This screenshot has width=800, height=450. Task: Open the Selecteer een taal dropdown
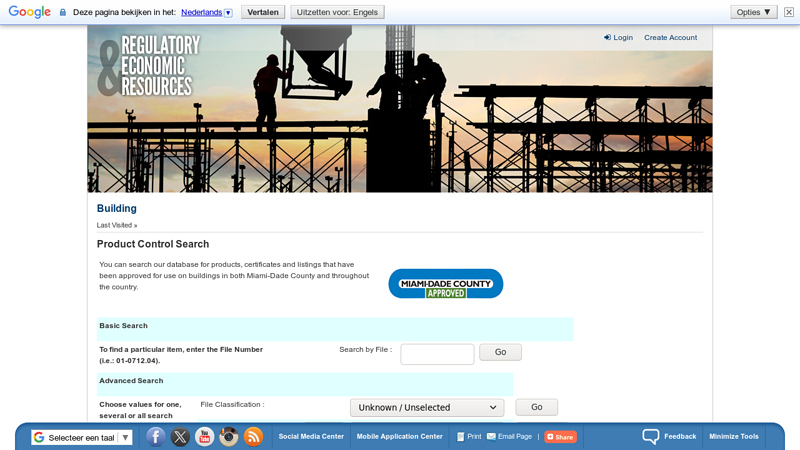pyautogui.click(x=82, y=437)
